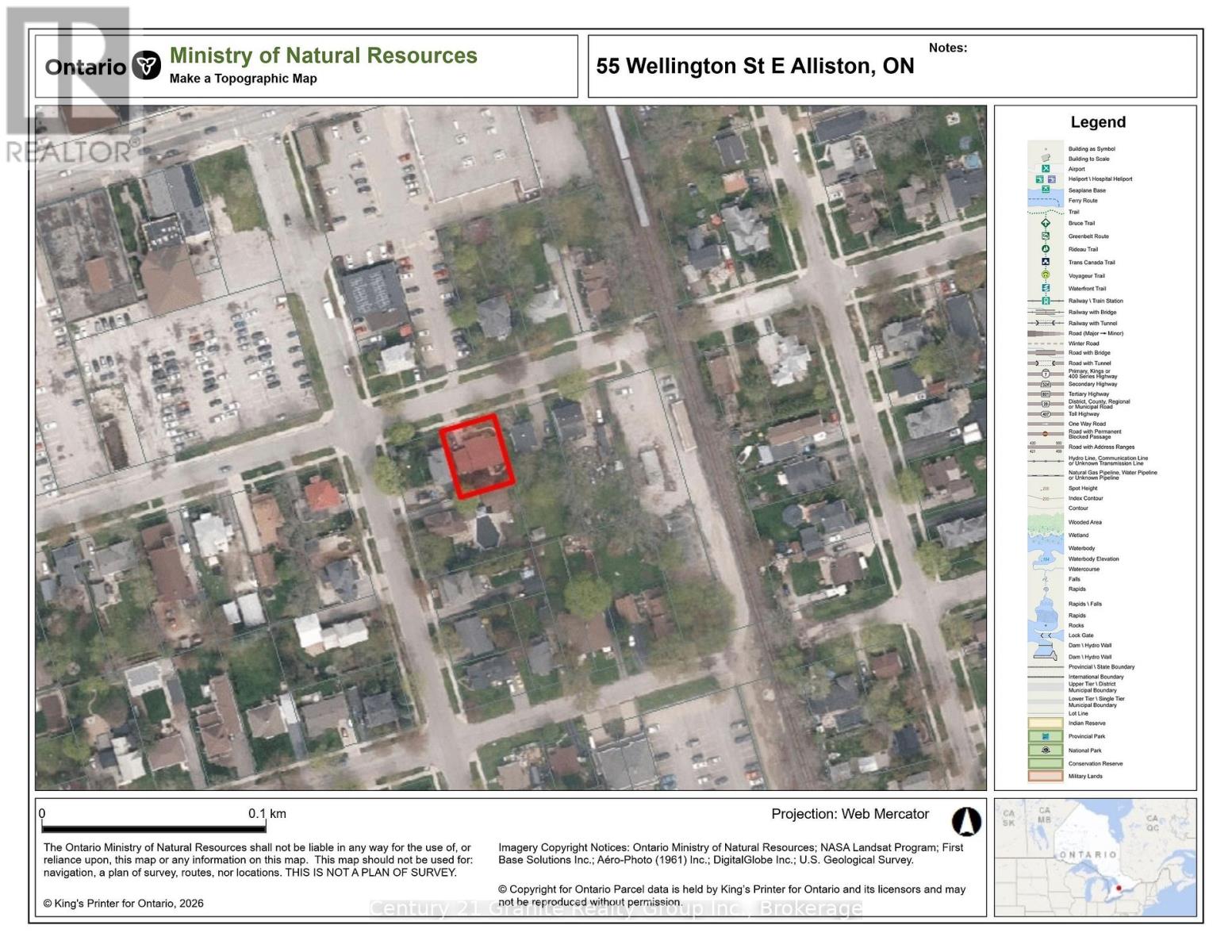
Task: Click the Seaplane Base legend symbol
Action: [1046, 190]
